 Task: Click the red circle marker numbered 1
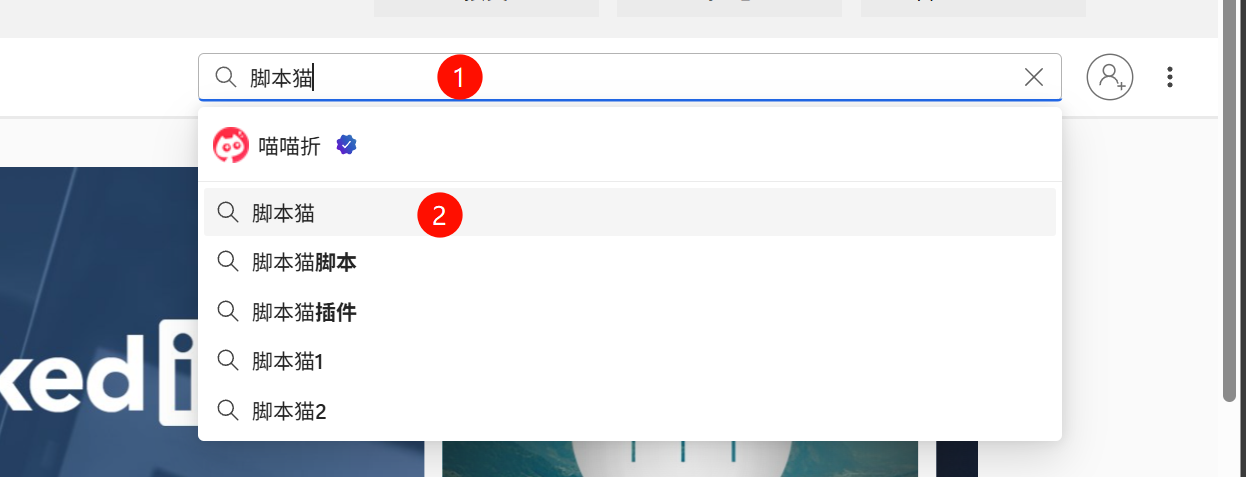460,77
